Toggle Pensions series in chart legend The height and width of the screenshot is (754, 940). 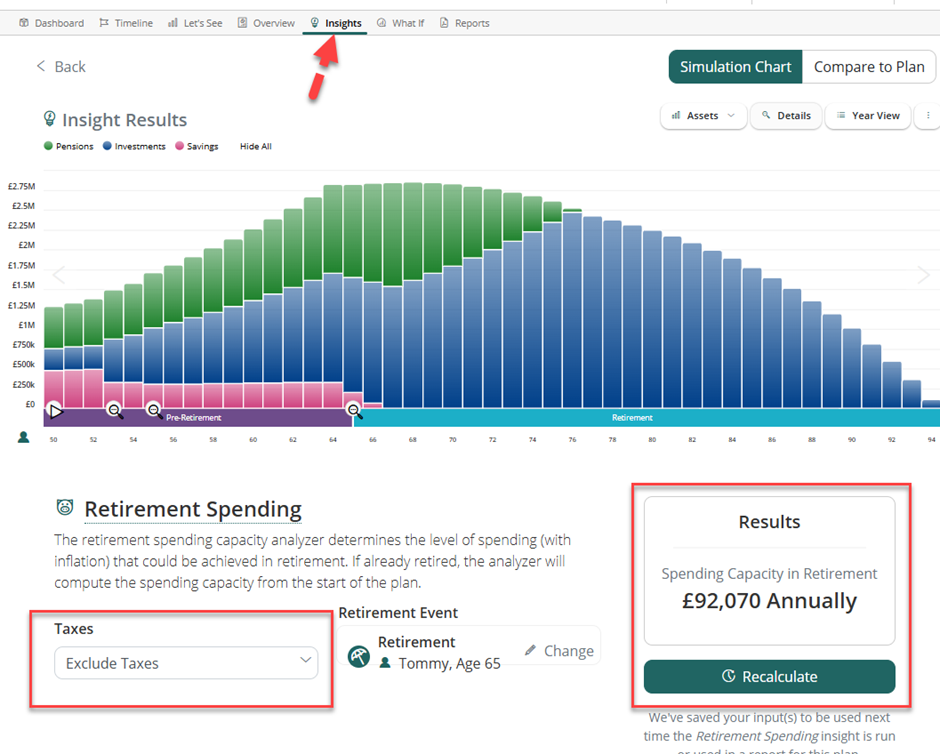click(68, 147)
